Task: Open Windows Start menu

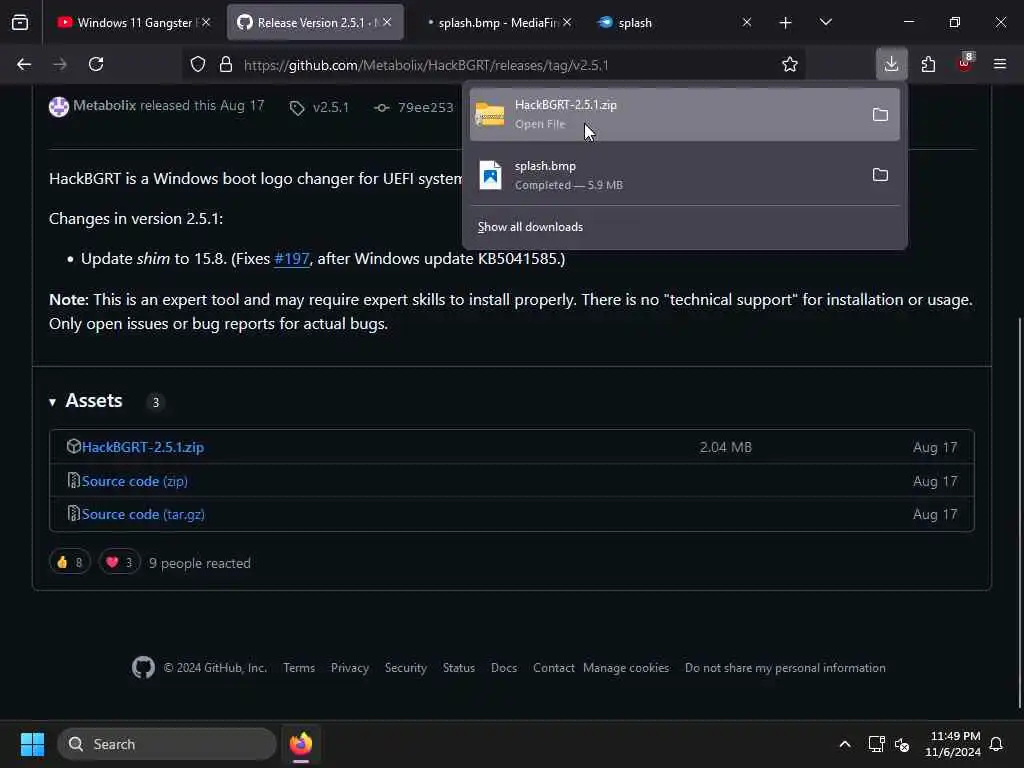Action: [x=32, y=744]
